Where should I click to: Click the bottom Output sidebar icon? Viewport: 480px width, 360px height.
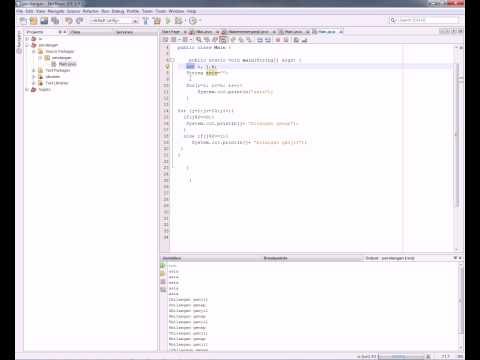click(x=163, y=290)
